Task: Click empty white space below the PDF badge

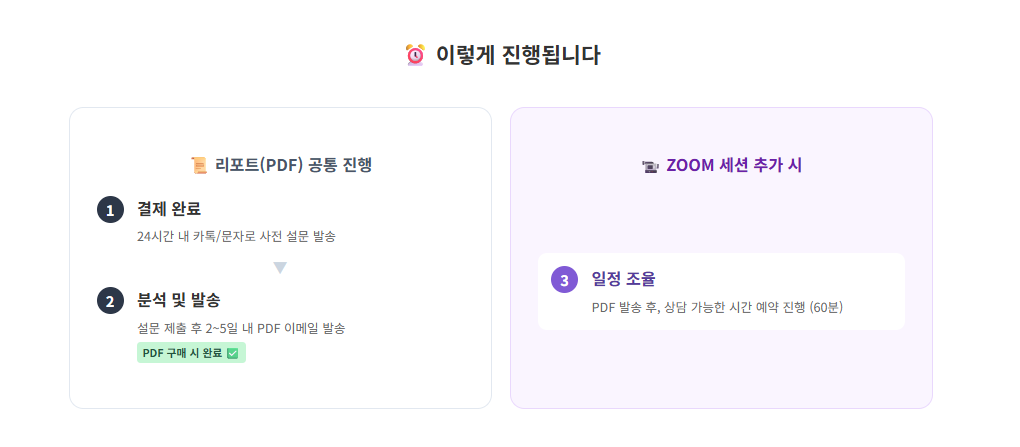Action: coord(280,386)
